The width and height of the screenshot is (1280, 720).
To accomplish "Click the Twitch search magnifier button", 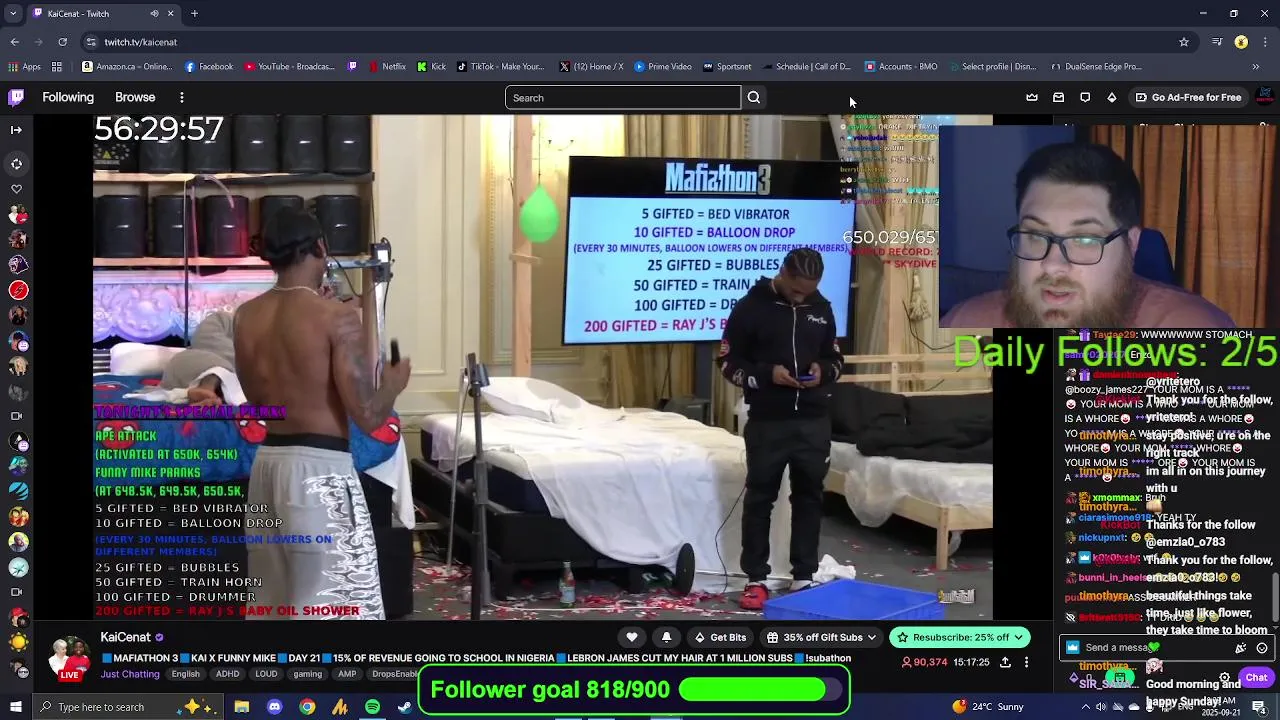I will click(x=754, y=97).
